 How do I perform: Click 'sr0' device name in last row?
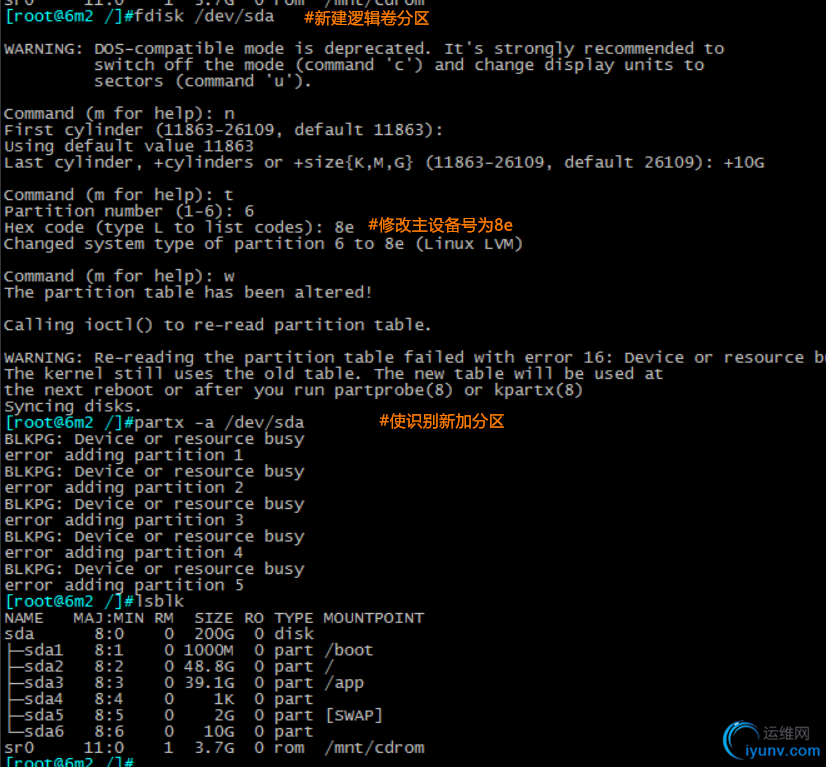coord(19,748)
